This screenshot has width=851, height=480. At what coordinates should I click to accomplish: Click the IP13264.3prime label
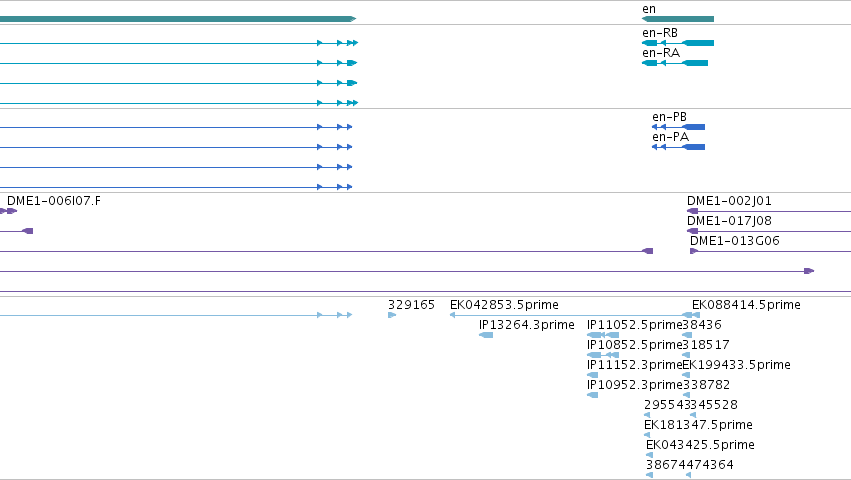526,325
